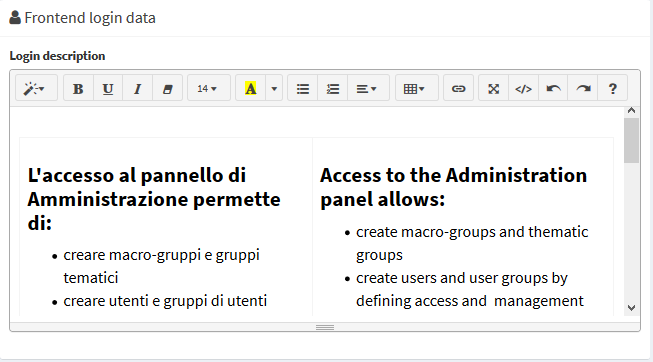Click the "Login description" label

click(x=57, y=56)
